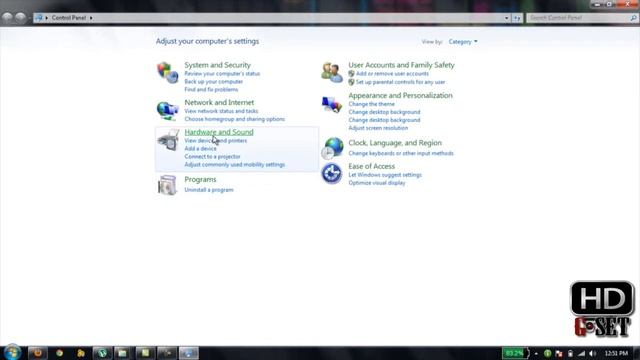The image size is (640, 360).
Task: Open Appearance and Personalization heading
Action: pyautogui.click(x=400, y=96)
